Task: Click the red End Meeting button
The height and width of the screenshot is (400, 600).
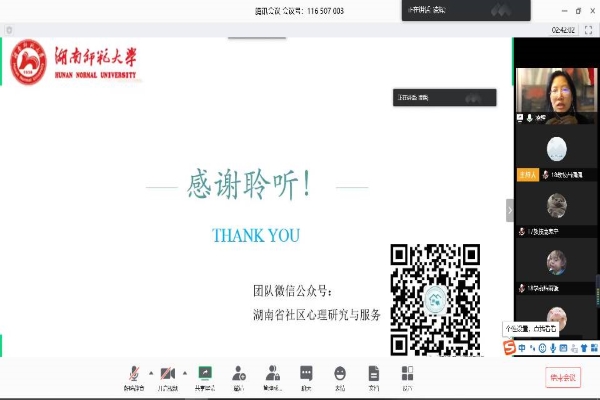Action: coord(563,377)
